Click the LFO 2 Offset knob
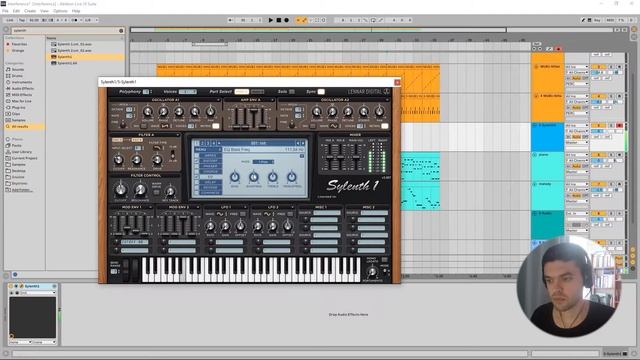This screenshot has height=360, width=640. pyautogui.click(x=288, y=226)
